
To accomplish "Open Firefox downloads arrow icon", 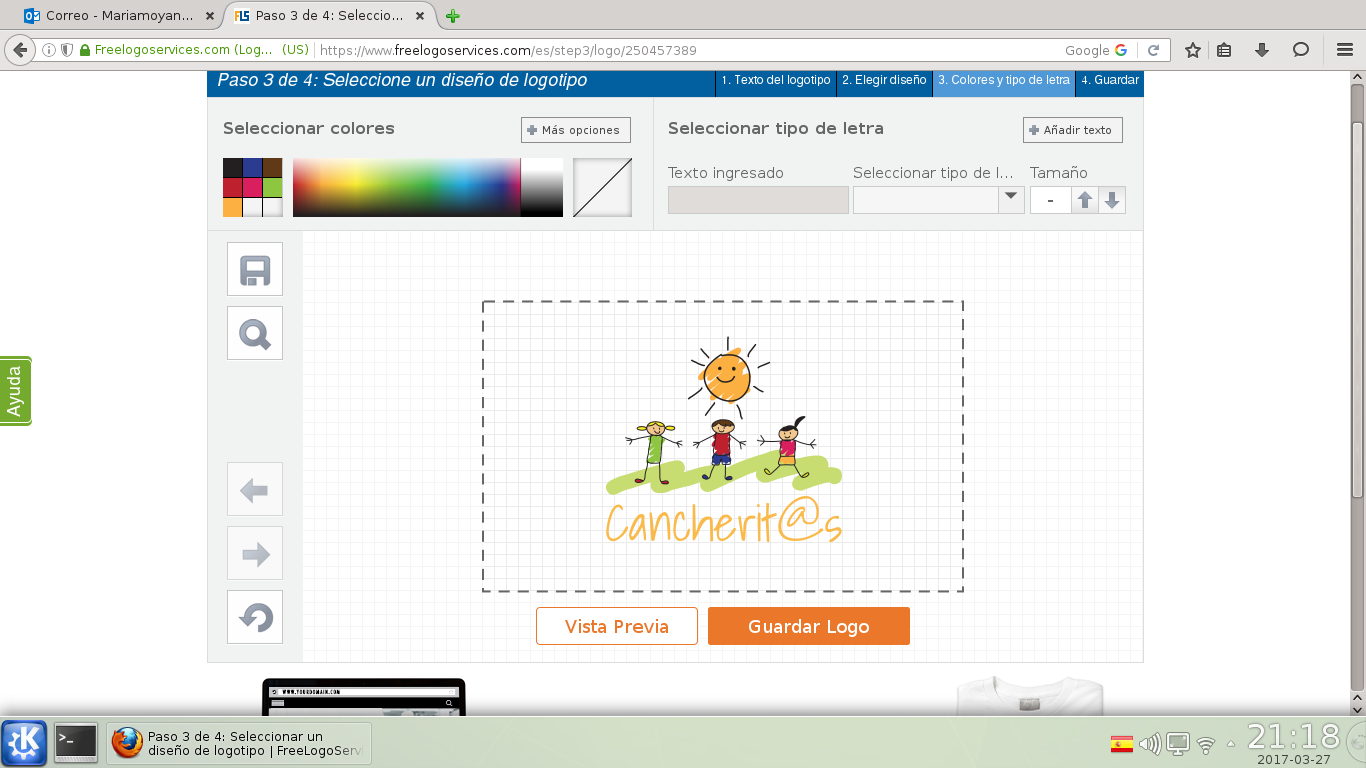I will [1262, 50].
